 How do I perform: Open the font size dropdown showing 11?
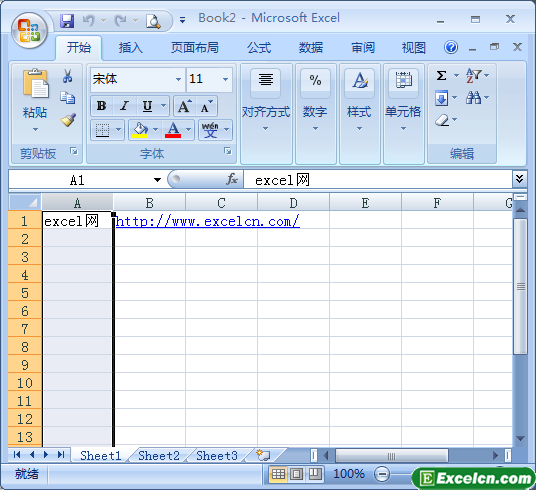pos(225,79)
